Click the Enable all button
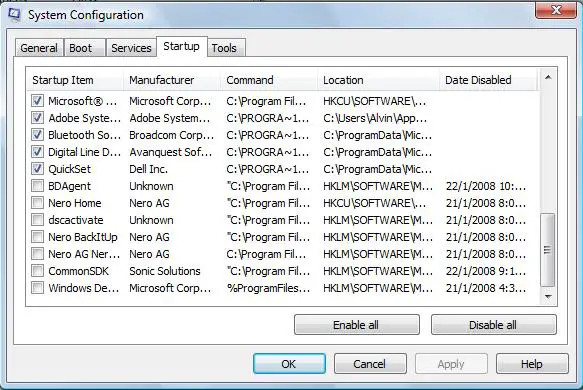 357,325
